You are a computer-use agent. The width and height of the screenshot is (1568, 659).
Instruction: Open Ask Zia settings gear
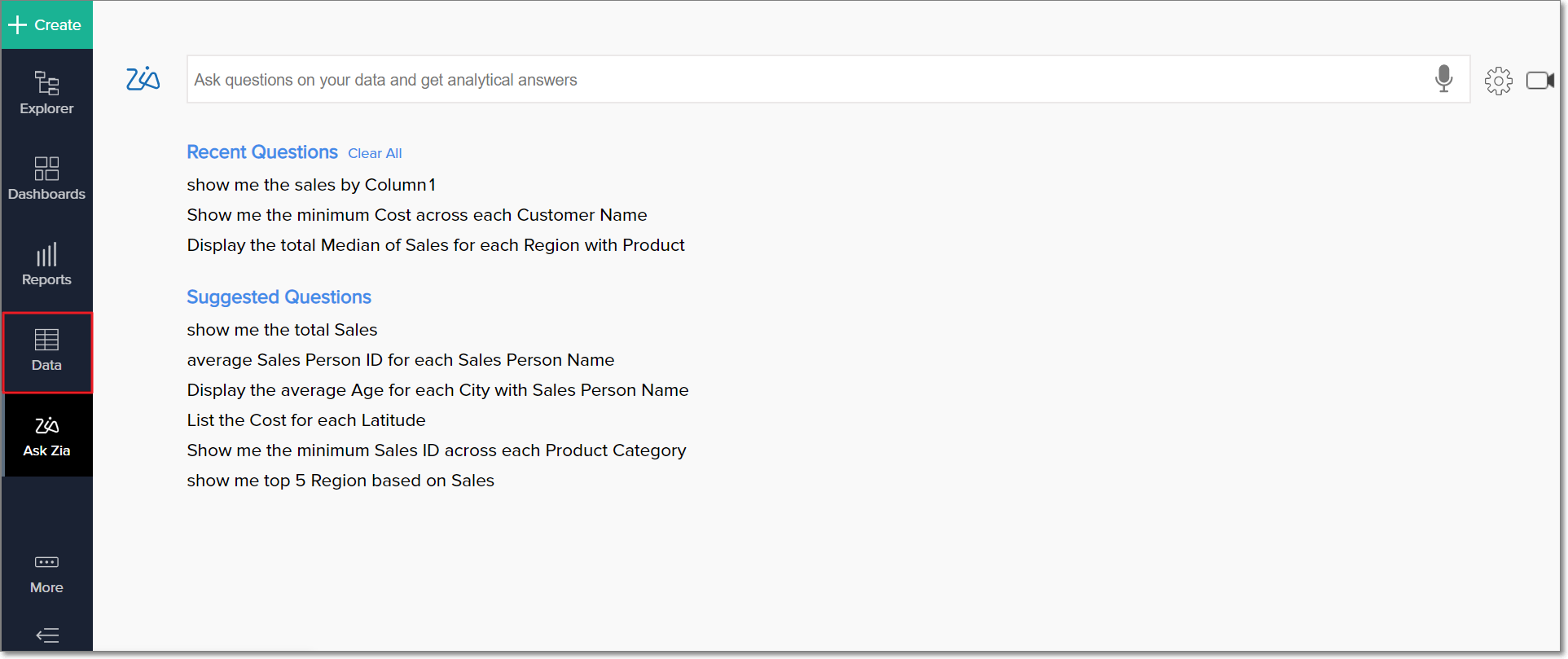[1497, 81]
